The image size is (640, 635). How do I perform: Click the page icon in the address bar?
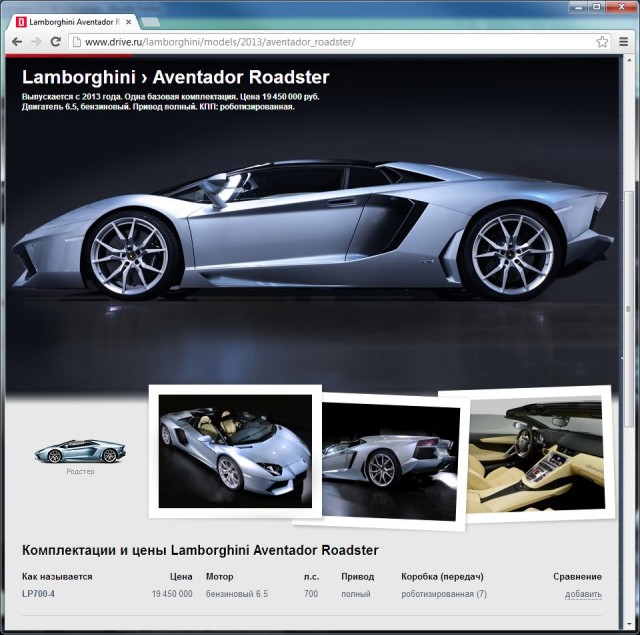(x=76, y=42)
